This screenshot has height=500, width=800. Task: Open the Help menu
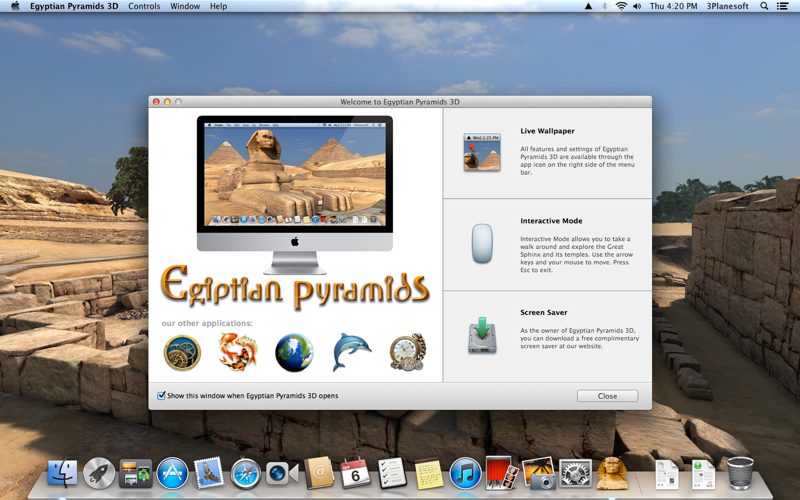pyautogui.click(x=218, y=6)
